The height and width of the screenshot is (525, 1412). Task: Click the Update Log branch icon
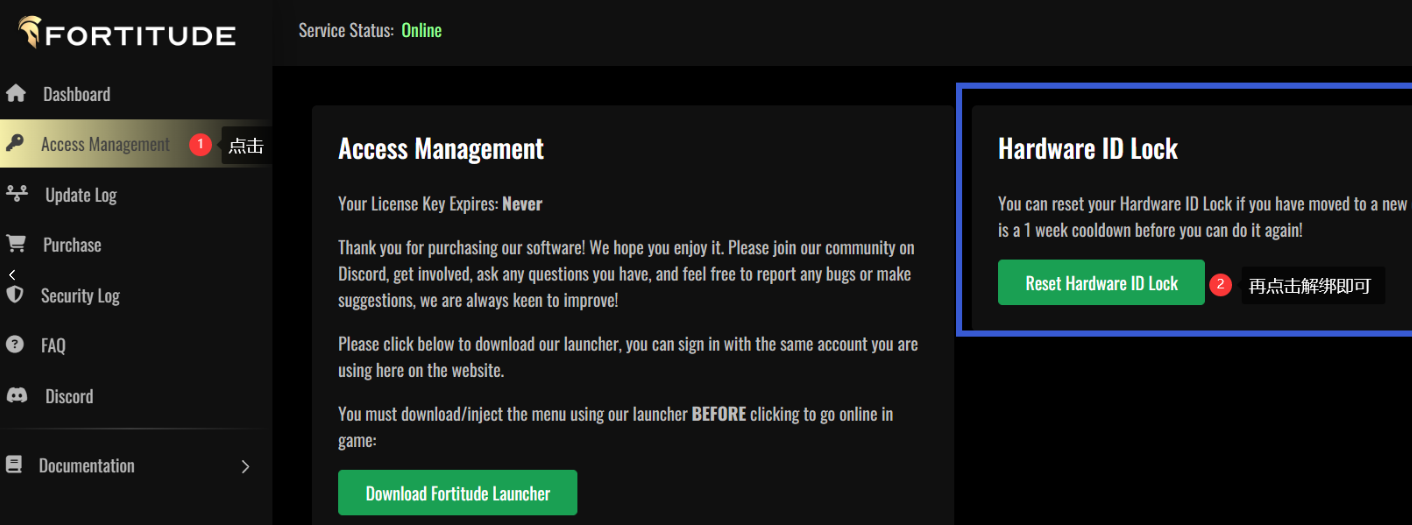coord(16,194)
